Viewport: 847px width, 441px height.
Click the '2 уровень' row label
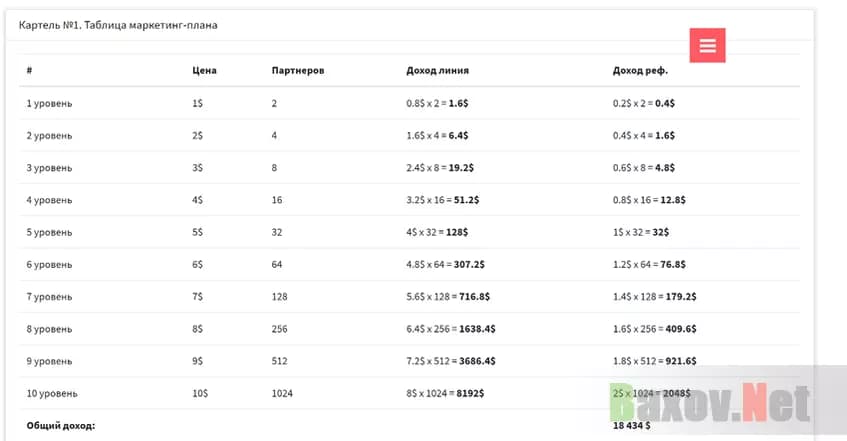[49, 135]
